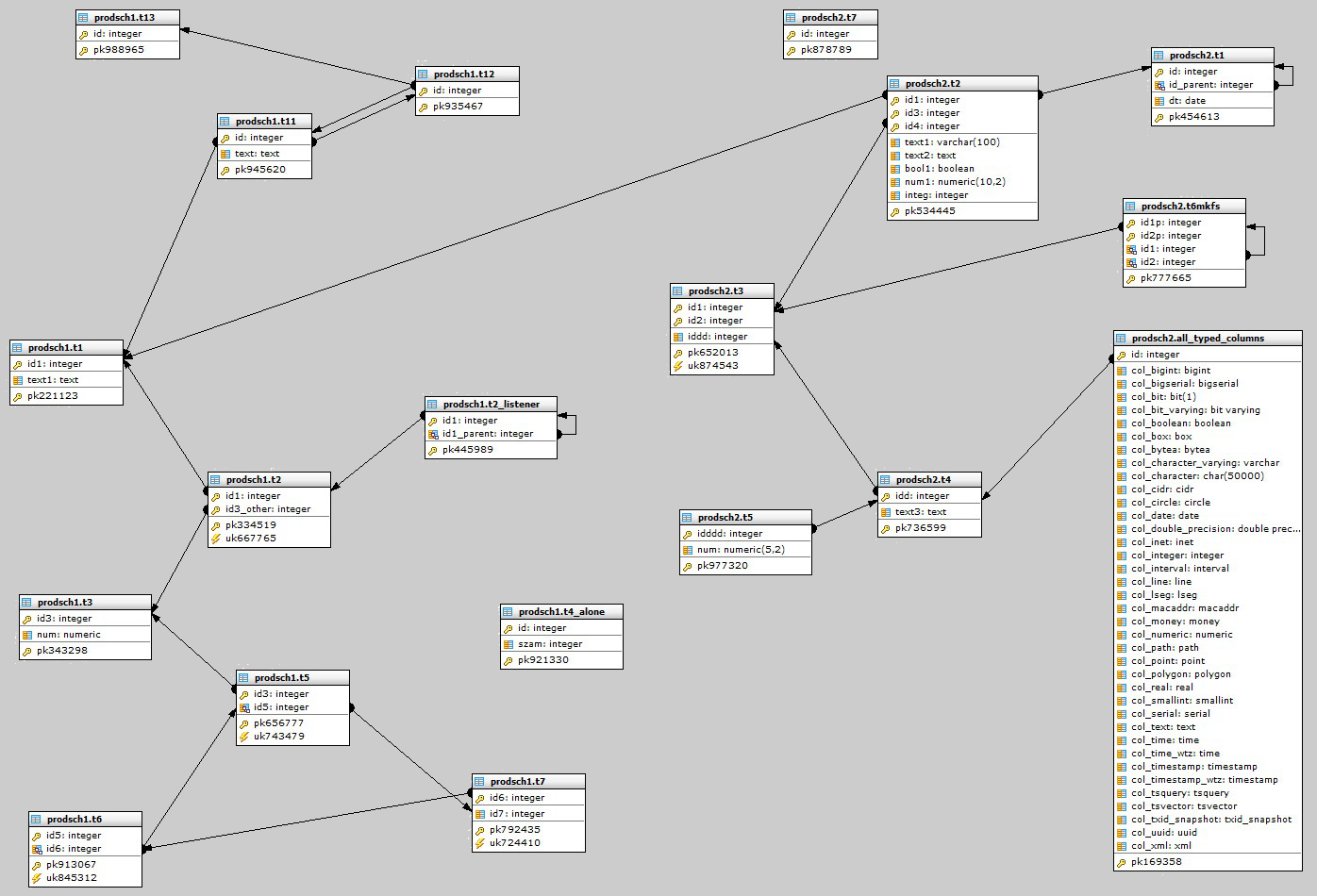Select the prodsch1.t13 table title
This screenshot has height=896, width=1317.
pyautogui.click(x=125, y=18)
